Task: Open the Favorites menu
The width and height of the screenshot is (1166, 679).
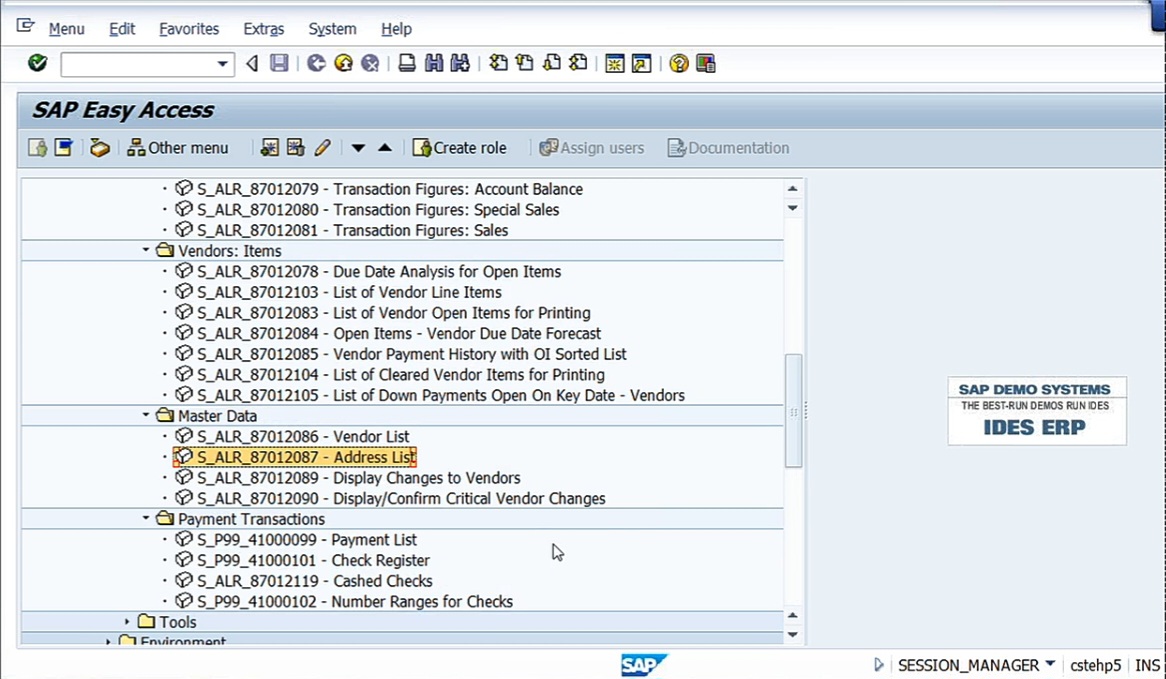Action: coord(189,29)
